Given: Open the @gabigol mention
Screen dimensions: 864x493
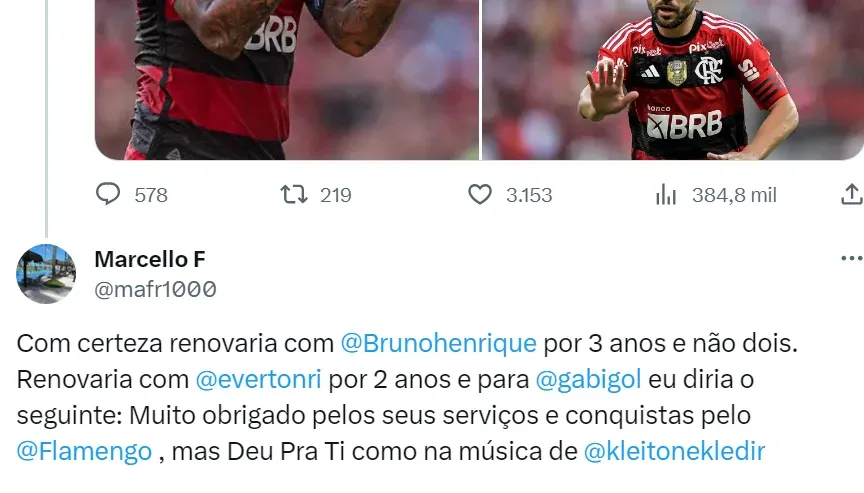Looking at the screenshot, I should click(588, 380).
